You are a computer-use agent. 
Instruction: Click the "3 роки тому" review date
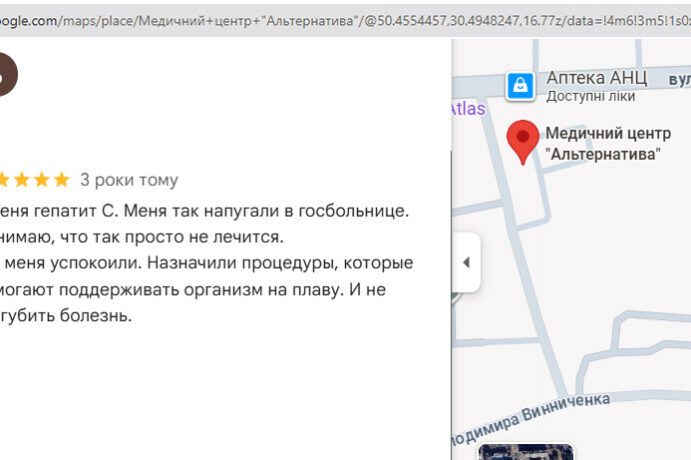pos(129,180)
